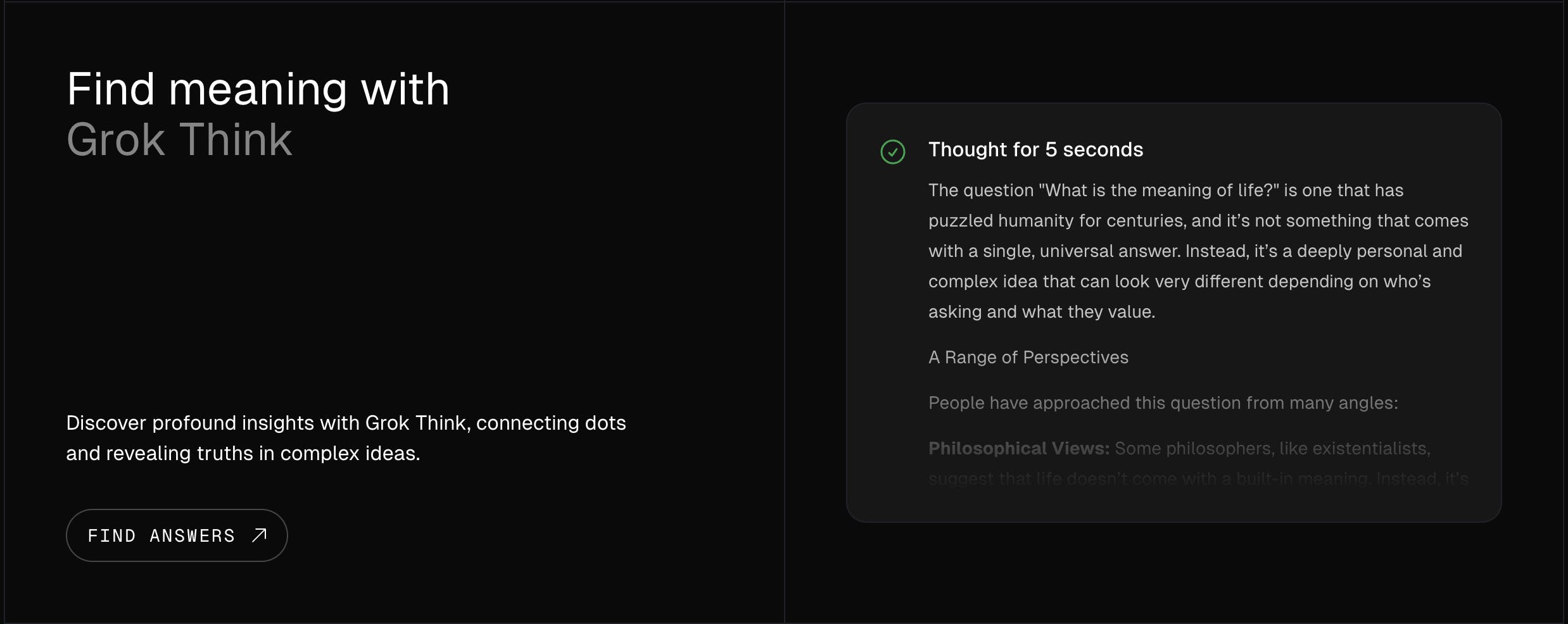This screenshot has width=1568, height=624.
Task: Select the gray "Grok Think" title text
Action: pos(179,140)
